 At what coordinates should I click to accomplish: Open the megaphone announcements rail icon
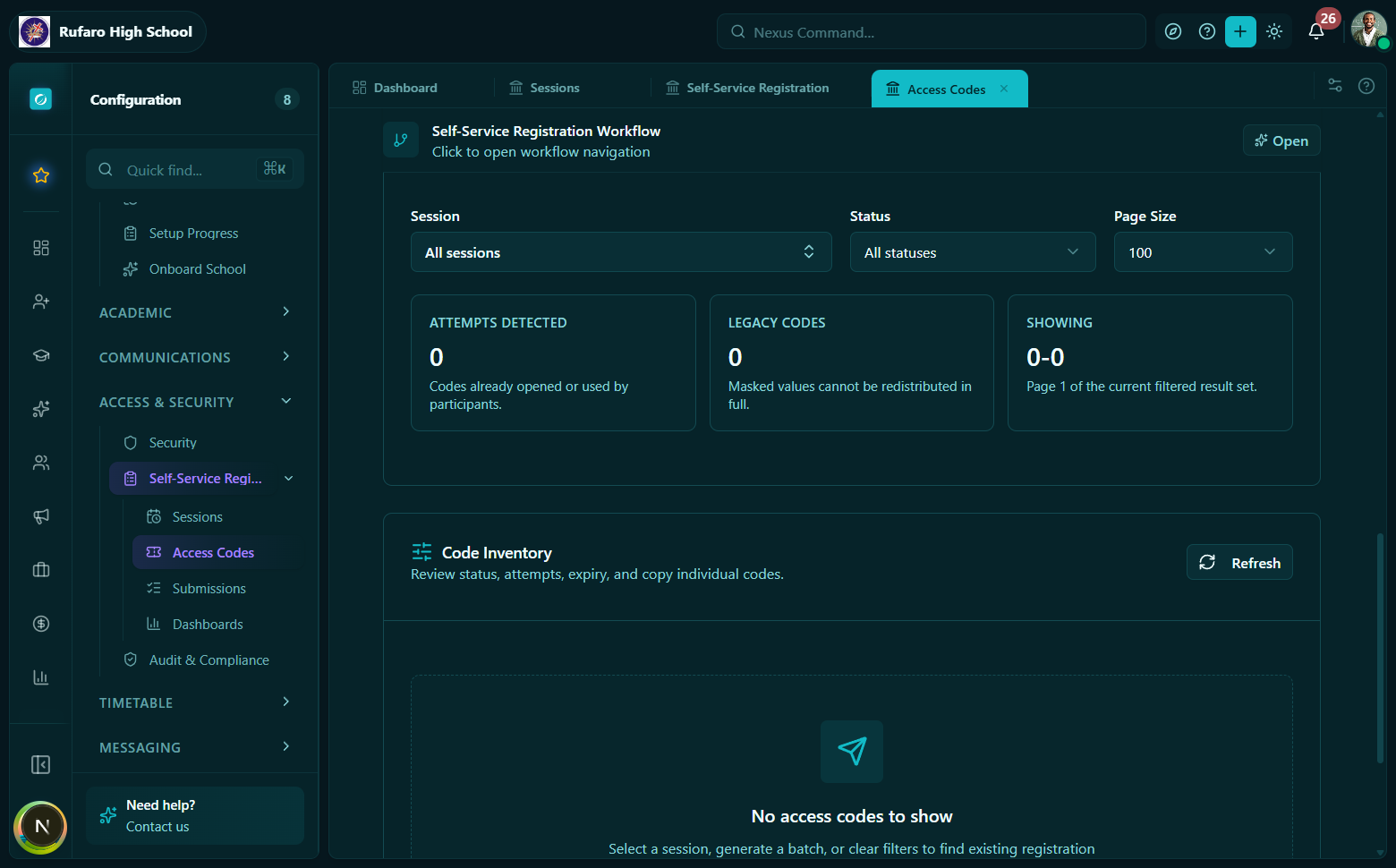tap(40, 516)
